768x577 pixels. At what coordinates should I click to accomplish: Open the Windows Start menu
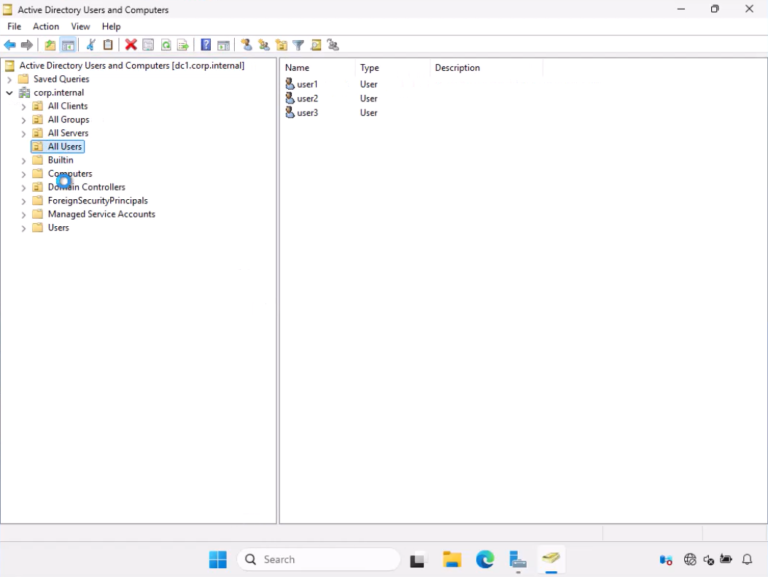click(x=218, y=559)
